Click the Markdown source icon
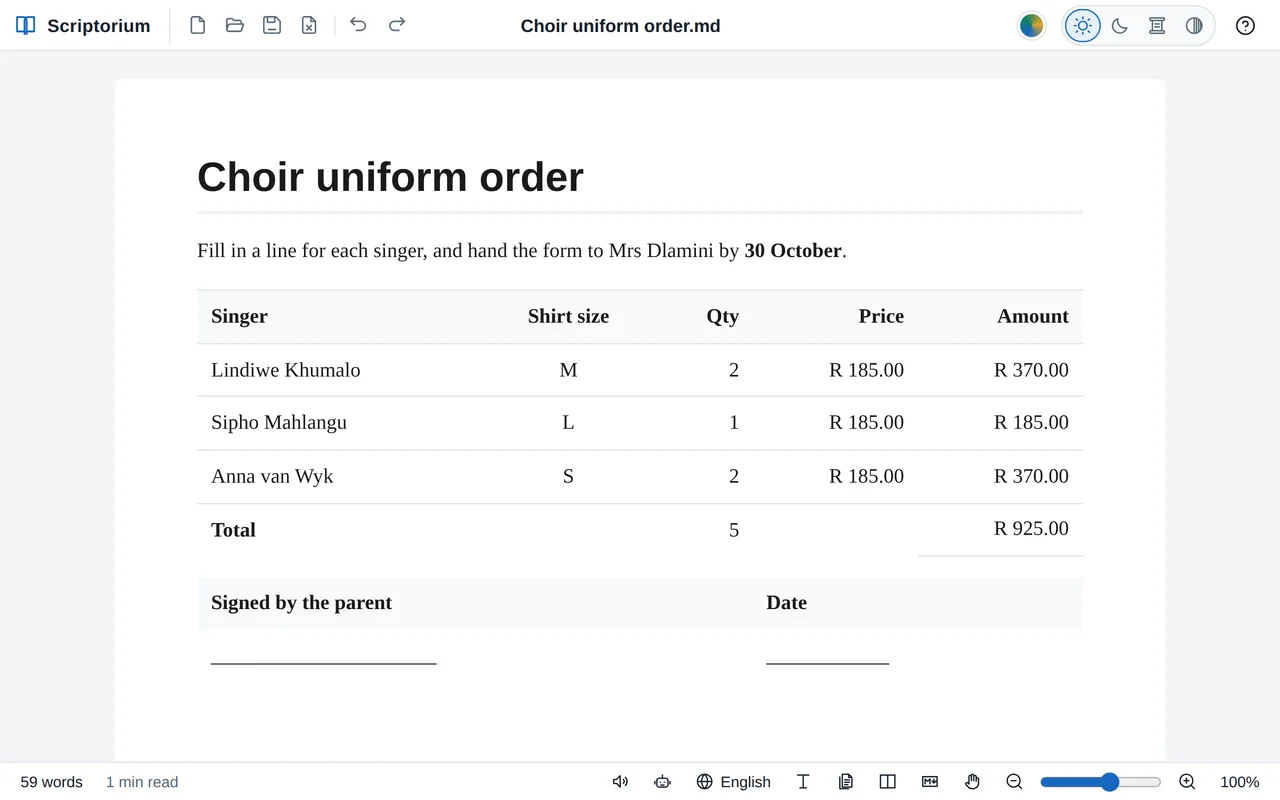 (930, 782)
